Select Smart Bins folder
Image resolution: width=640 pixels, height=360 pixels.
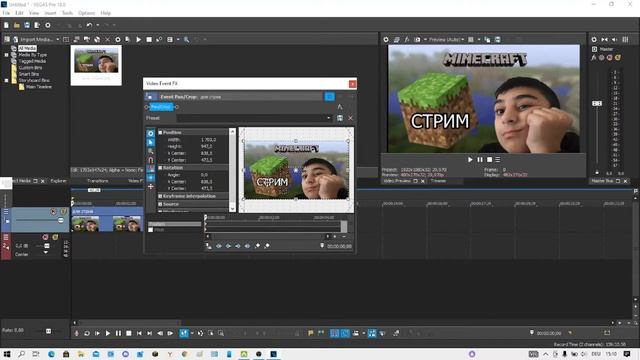pos(29,74)
